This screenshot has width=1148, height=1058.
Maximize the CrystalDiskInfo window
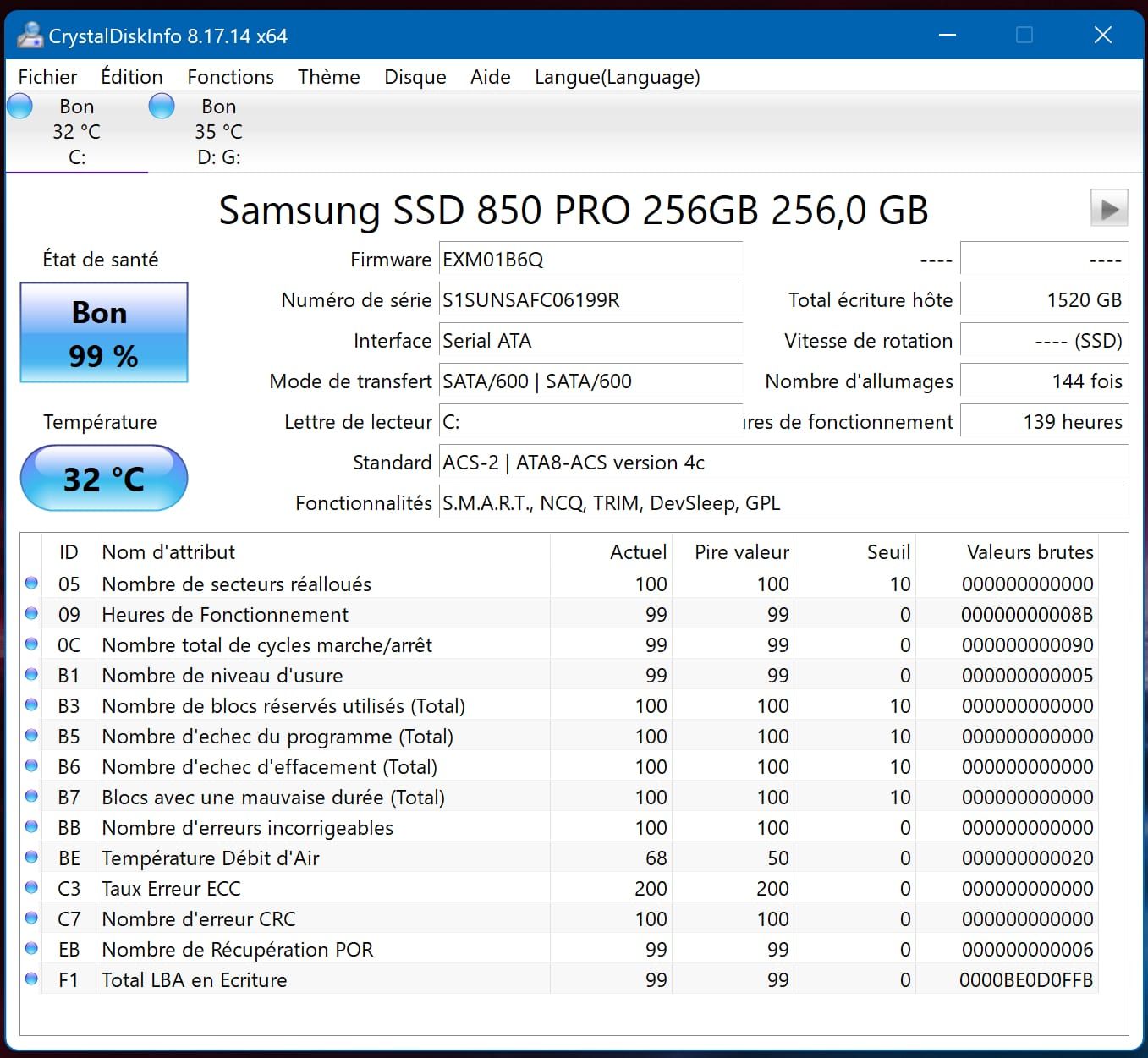pyautogui.click(x=1024, y=35)
